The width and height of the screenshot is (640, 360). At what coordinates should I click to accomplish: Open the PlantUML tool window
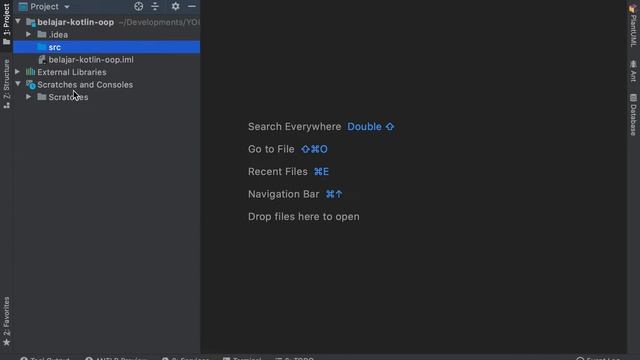[633, 25]
